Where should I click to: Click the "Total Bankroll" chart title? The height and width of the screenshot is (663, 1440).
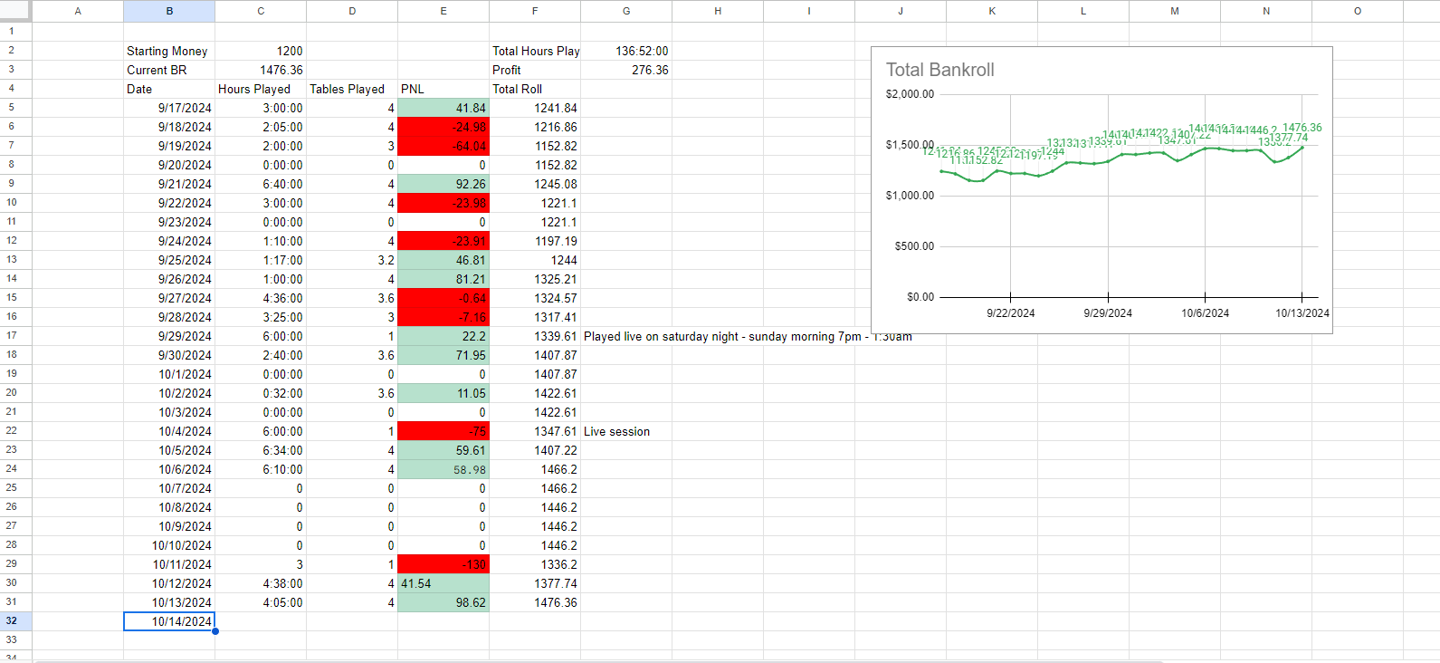click(940, 70)
